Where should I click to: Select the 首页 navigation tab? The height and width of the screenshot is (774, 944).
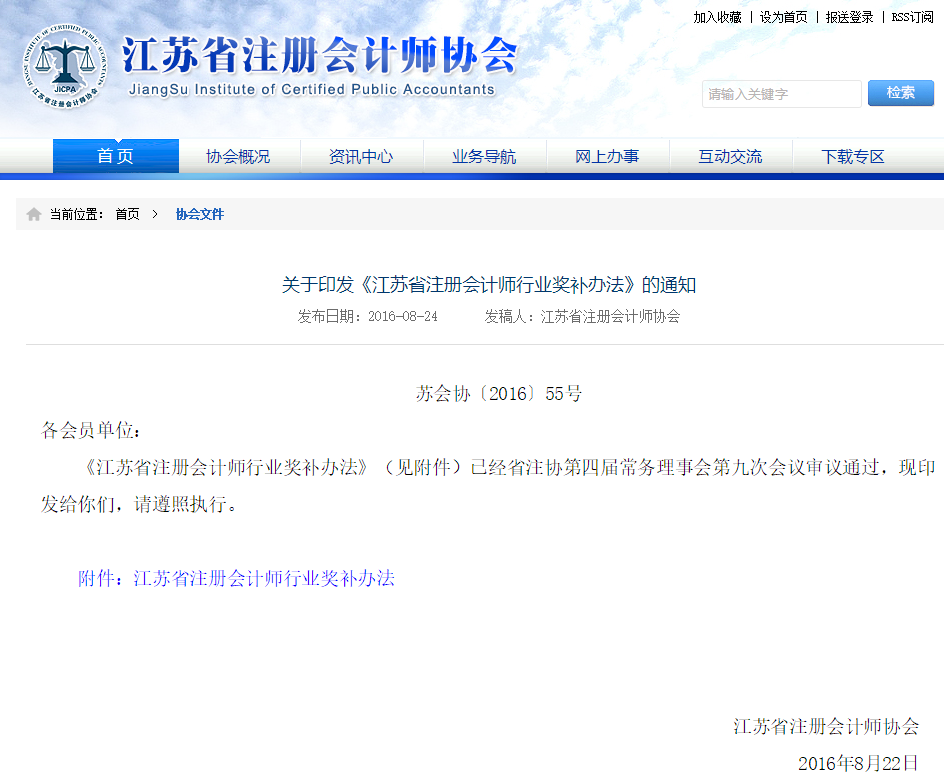click(x=115, y=156)
